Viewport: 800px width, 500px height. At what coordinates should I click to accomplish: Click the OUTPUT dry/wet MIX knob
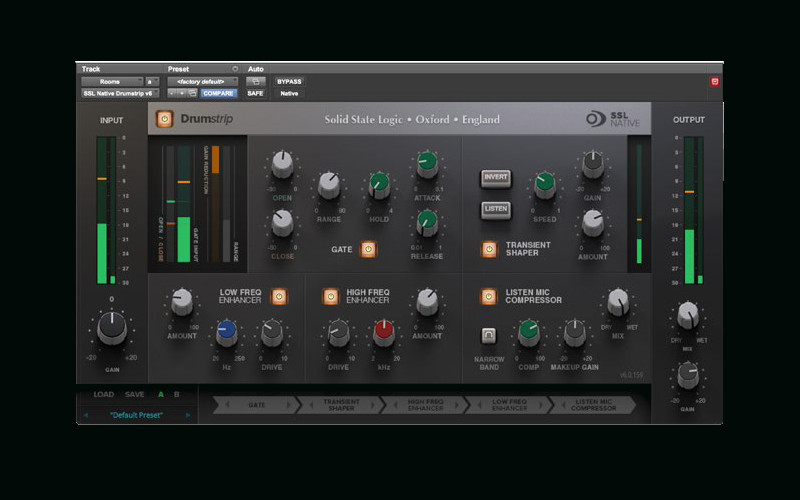[688, 315]
